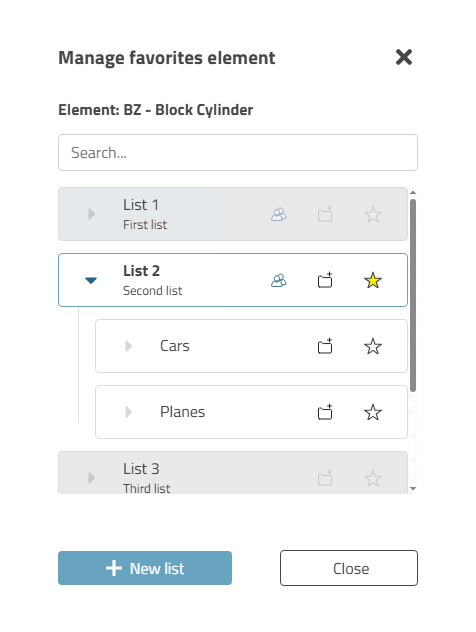Toggle the favorite star for Cars
The image size is (476, 632).
[373, 346]
